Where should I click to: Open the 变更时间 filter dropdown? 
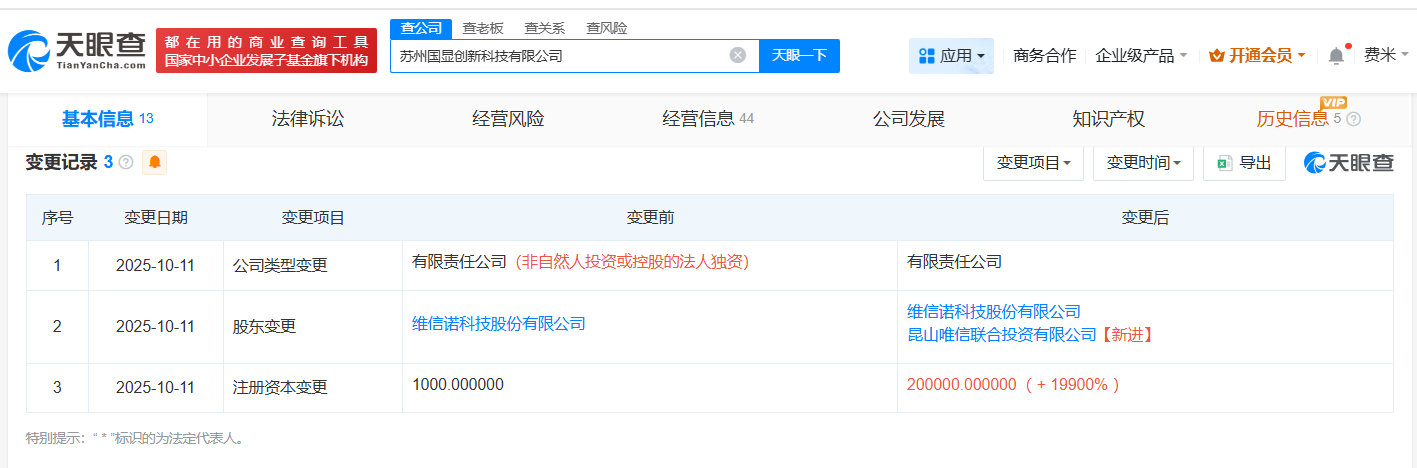(1144, 163)
